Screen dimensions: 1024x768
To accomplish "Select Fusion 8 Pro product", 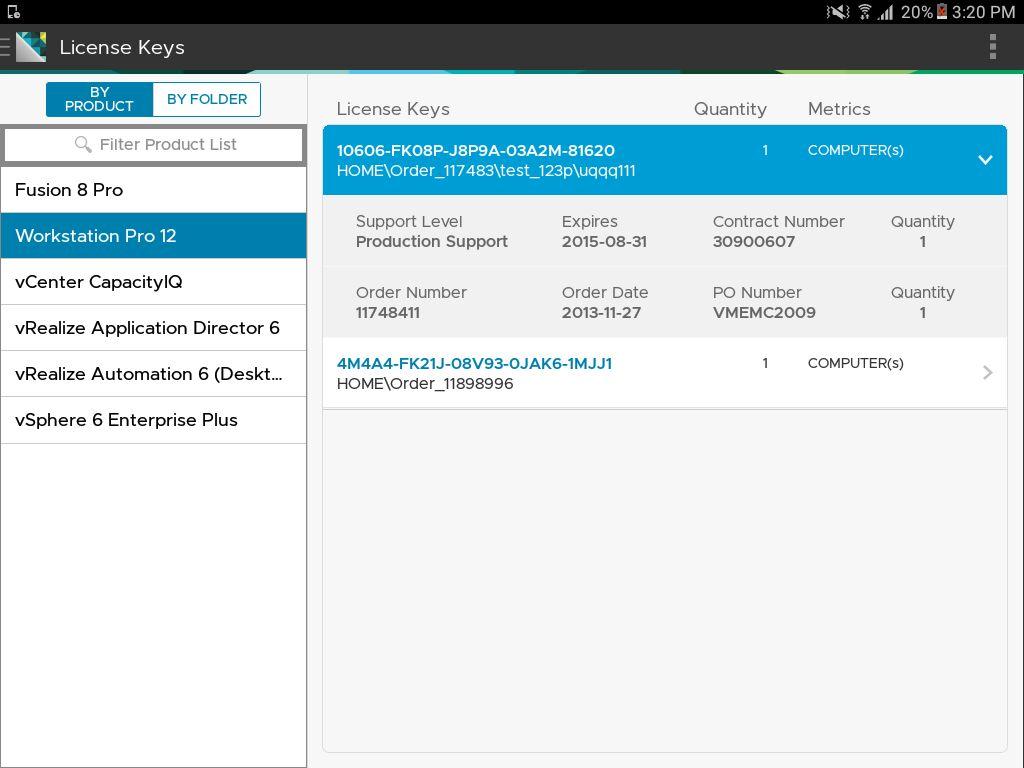I will [x=153, y=189].
